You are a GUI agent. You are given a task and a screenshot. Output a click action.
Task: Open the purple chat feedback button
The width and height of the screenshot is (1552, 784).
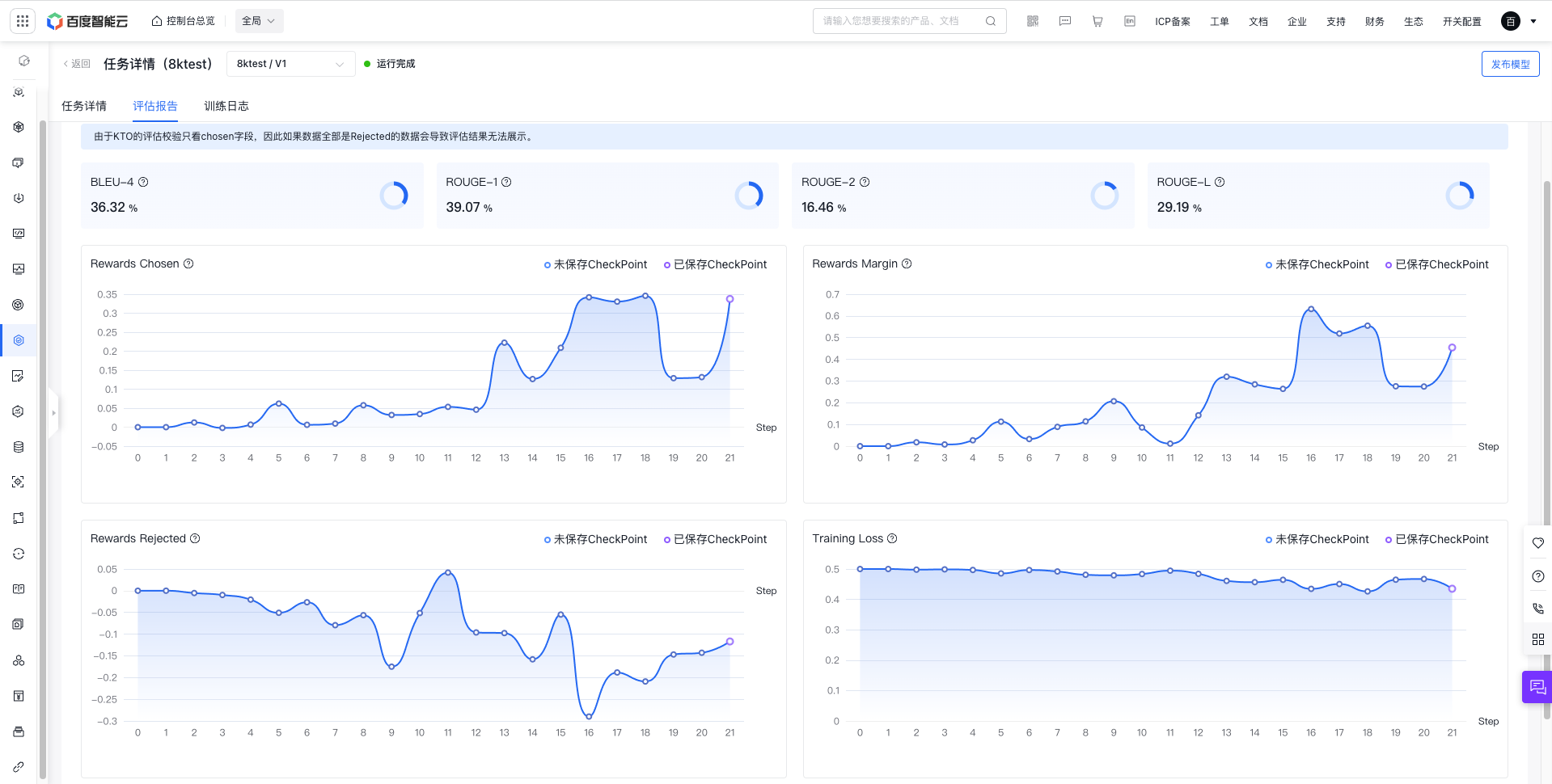click(x=1537, y=687)
